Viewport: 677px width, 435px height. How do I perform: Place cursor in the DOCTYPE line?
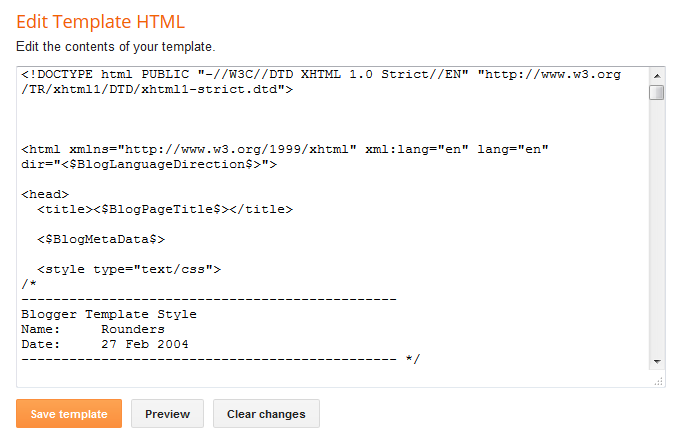coord(321,74)
